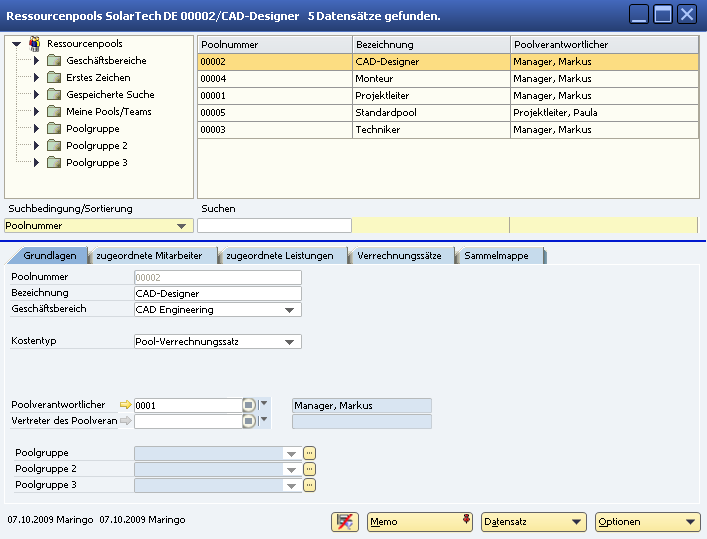Click the Ressourcenpools root tree icon
This screenshot has height=539, width=707.
35,44
